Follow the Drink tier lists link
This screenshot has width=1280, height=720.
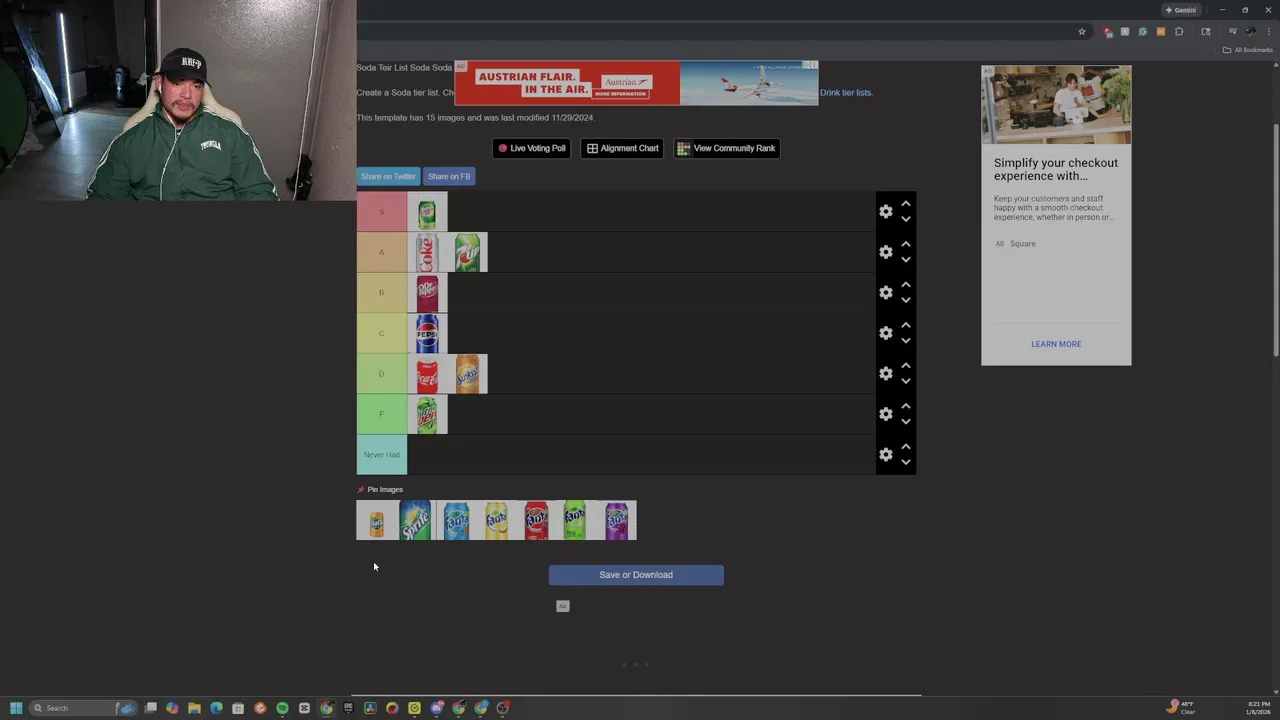point(846,92)
